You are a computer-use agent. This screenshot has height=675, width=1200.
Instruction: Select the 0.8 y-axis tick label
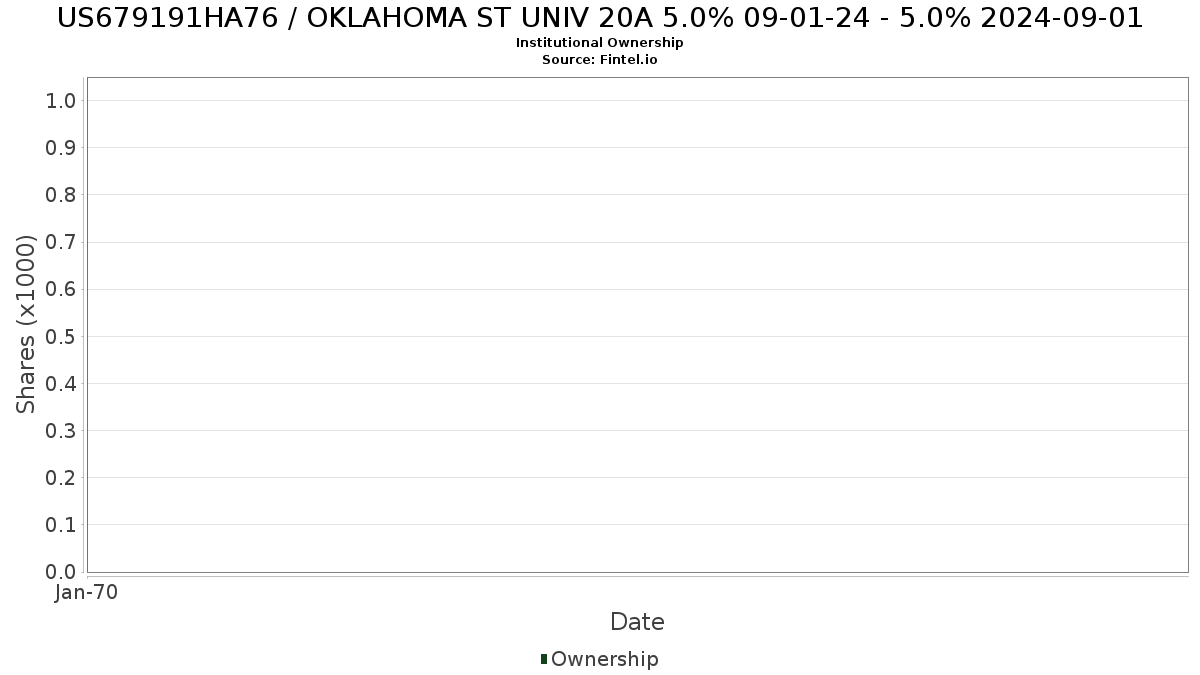click(x=61, y=194)
